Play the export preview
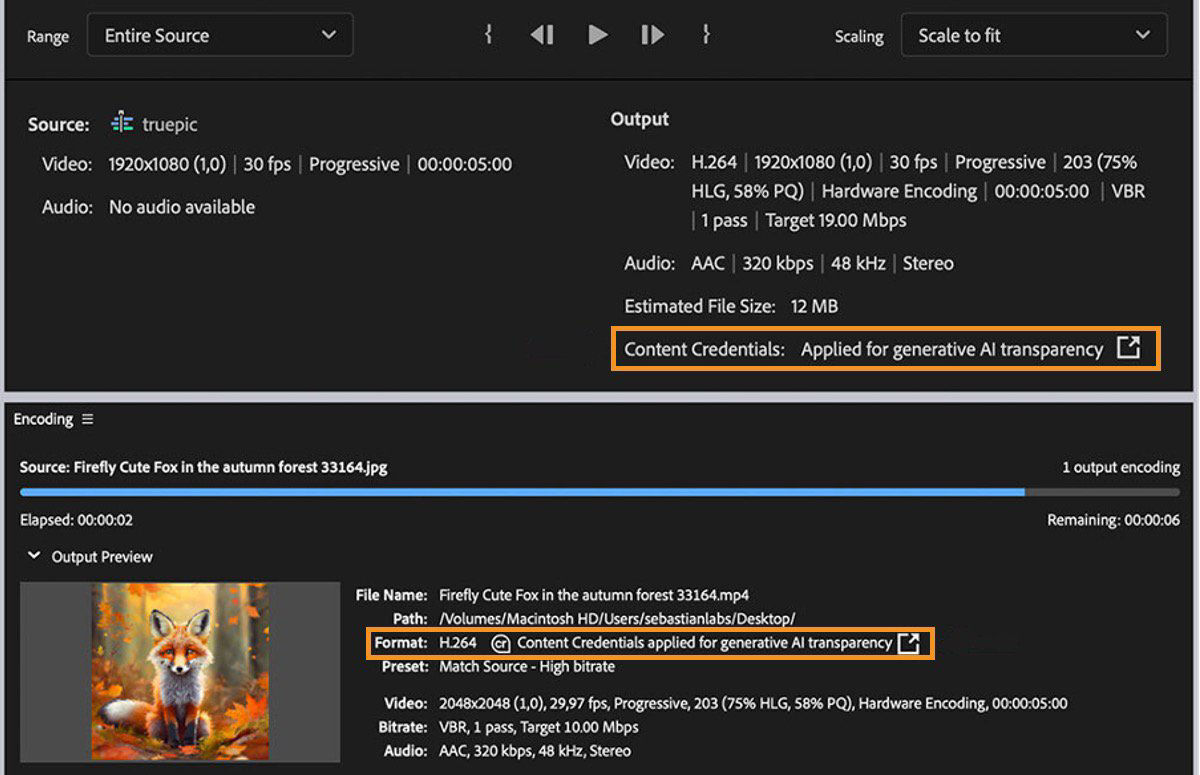This screenshot has height=775, width=1200. click(597, 34)
